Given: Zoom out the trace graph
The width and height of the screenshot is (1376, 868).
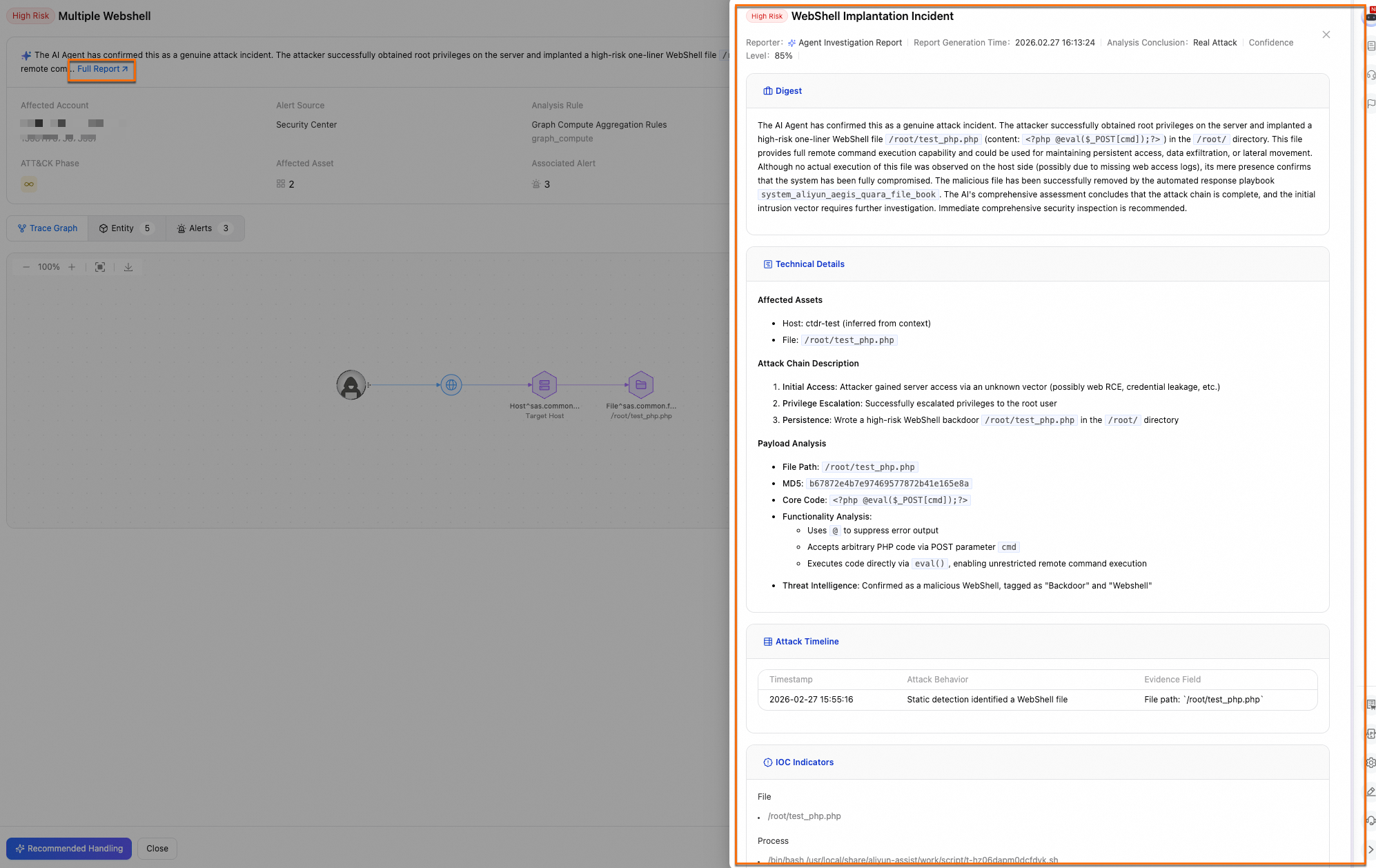Looking at the screenshot, I should pos(26,267).
